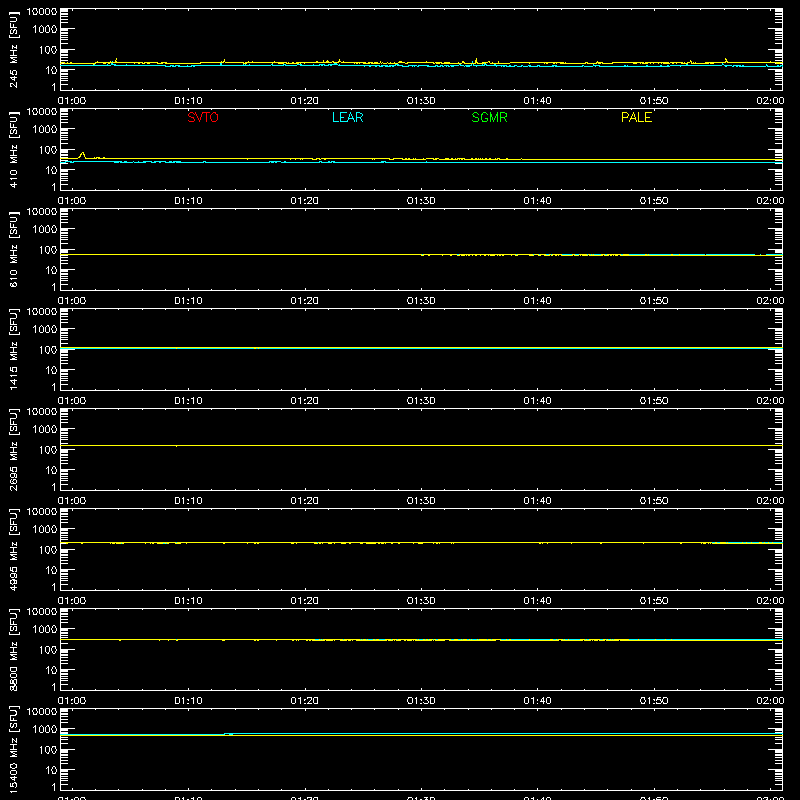Select the 610 MHz [SFU] axis title

(x=13, y=249)
